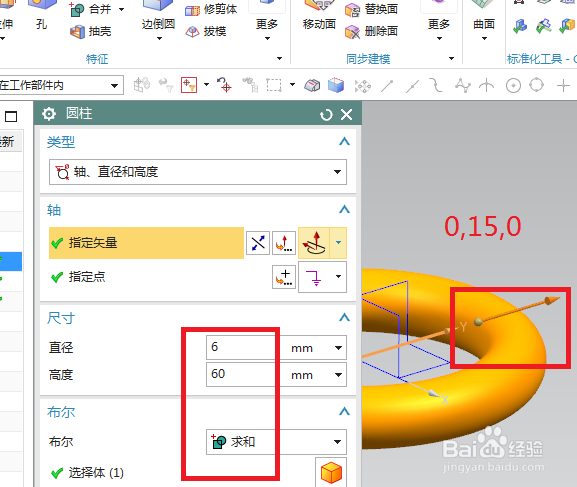
Task: Toggle the existing point plus snap icon
Action: (563, 85)
